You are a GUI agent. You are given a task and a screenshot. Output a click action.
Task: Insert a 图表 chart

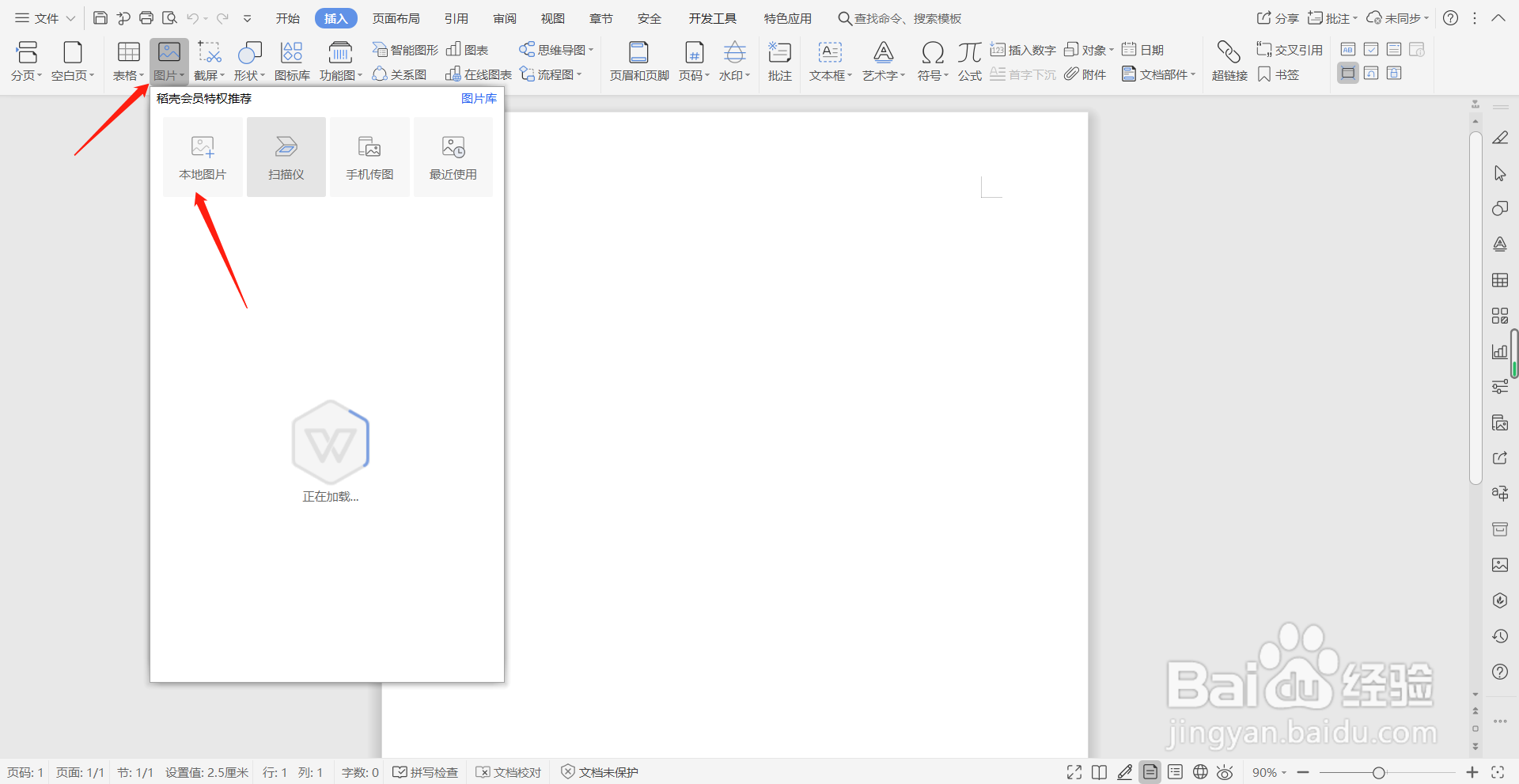coord(467,50)
